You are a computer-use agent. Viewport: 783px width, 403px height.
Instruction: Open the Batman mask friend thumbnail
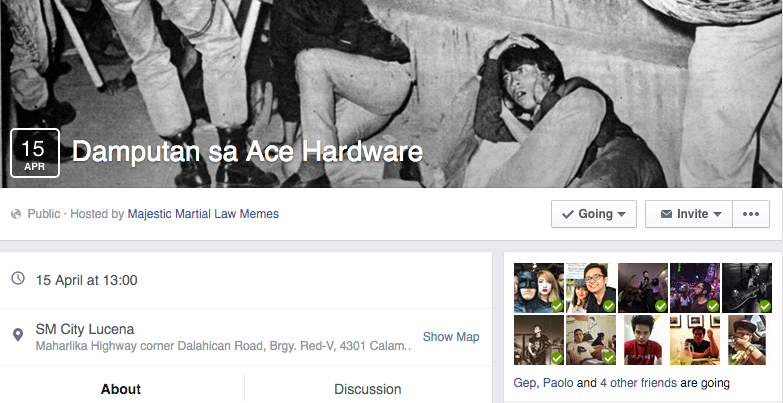click(537, 288)
